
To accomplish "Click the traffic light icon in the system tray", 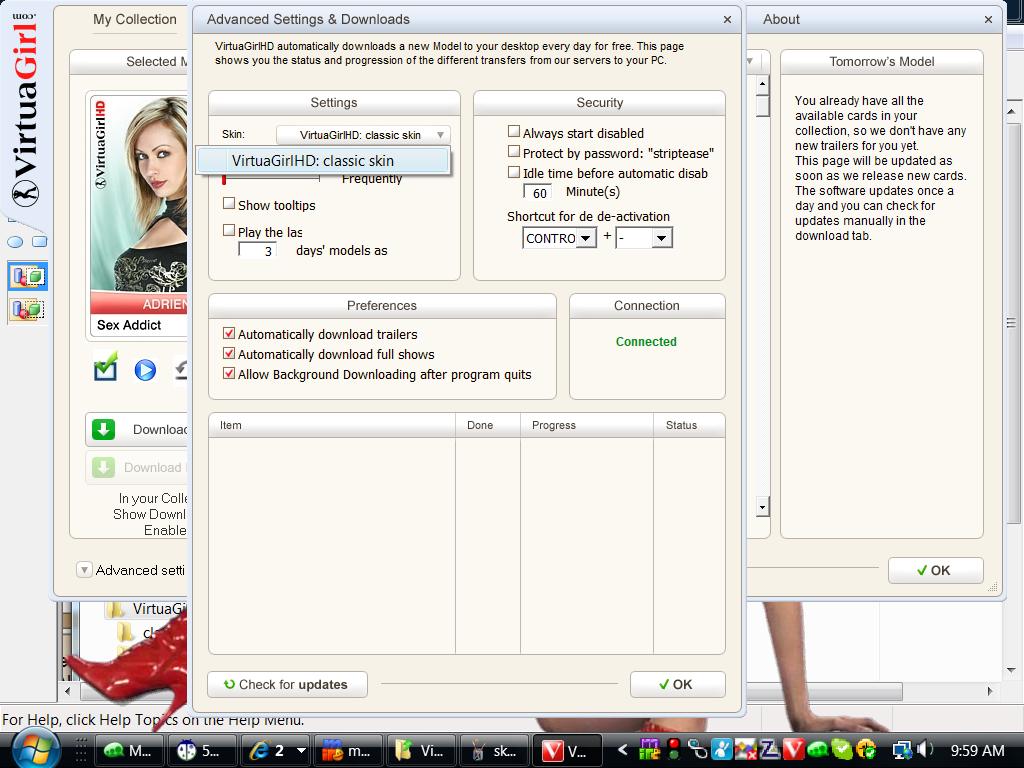I will tap(674, 749).
